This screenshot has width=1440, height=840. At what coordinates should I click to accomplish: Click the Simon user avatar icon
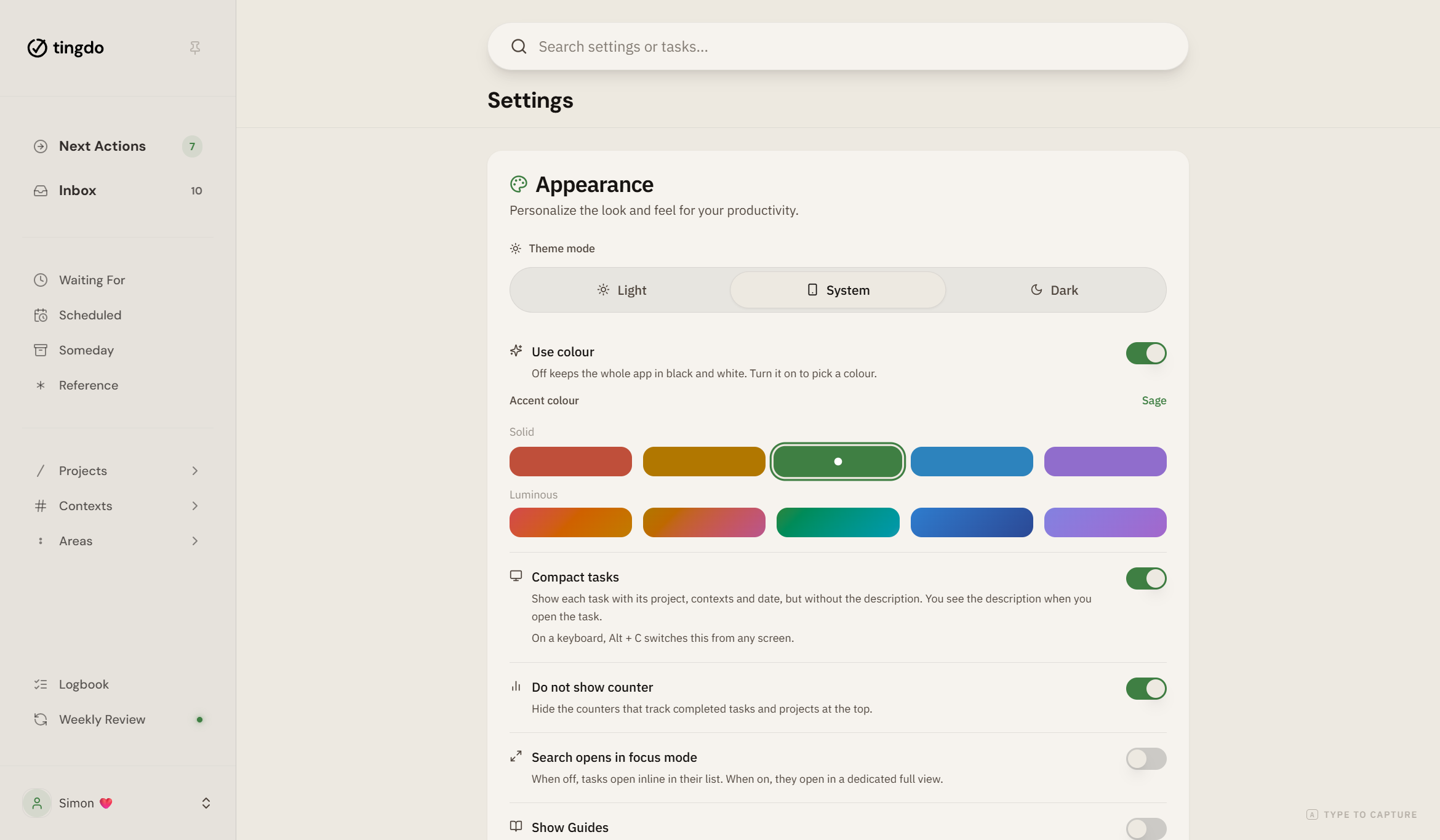coord(37,803)
